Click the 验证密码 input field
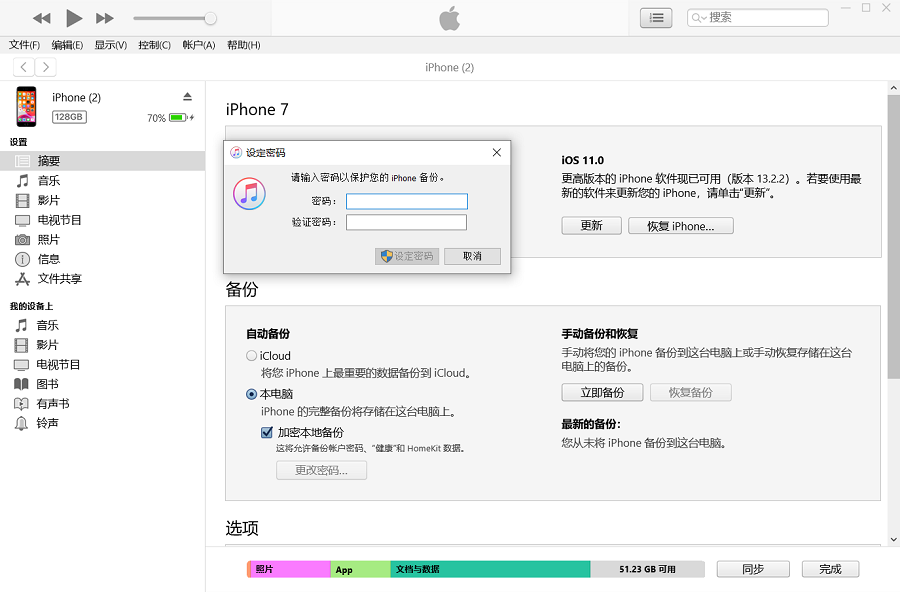Screen dimensions: 900x592 coord(406,222)
